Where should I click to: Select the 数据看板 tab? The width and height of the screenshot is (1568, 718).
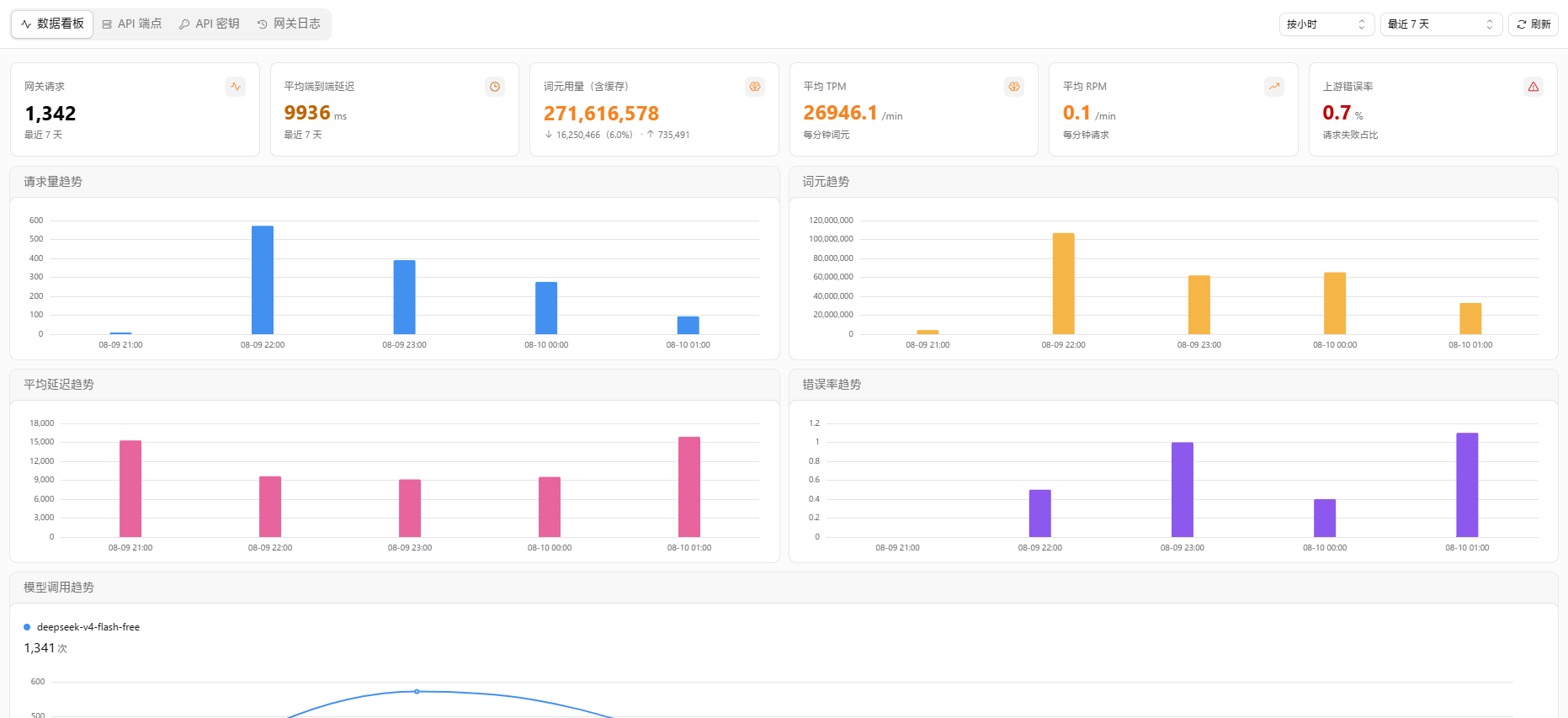tap(52, 24)
